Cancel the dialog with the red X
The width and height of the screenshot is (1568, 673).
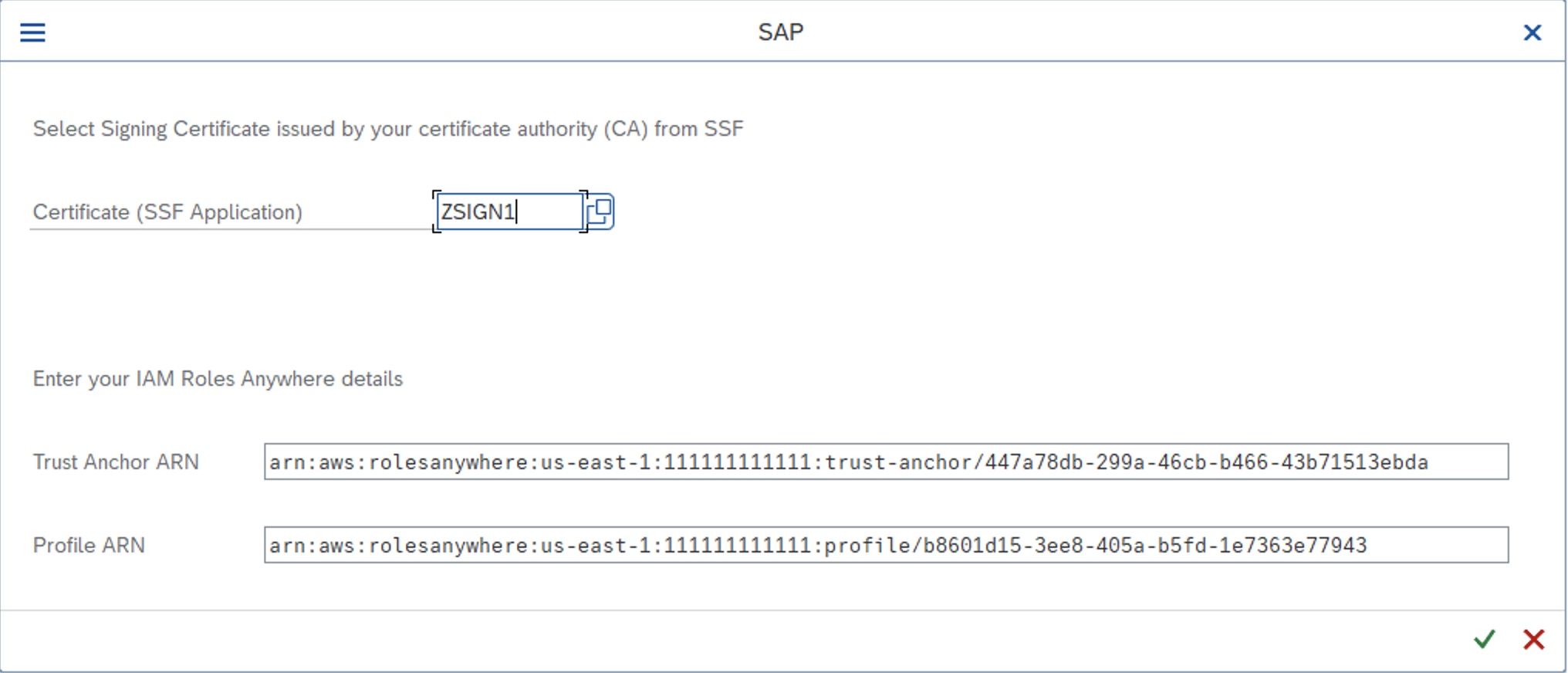(x=1533, y=639)
